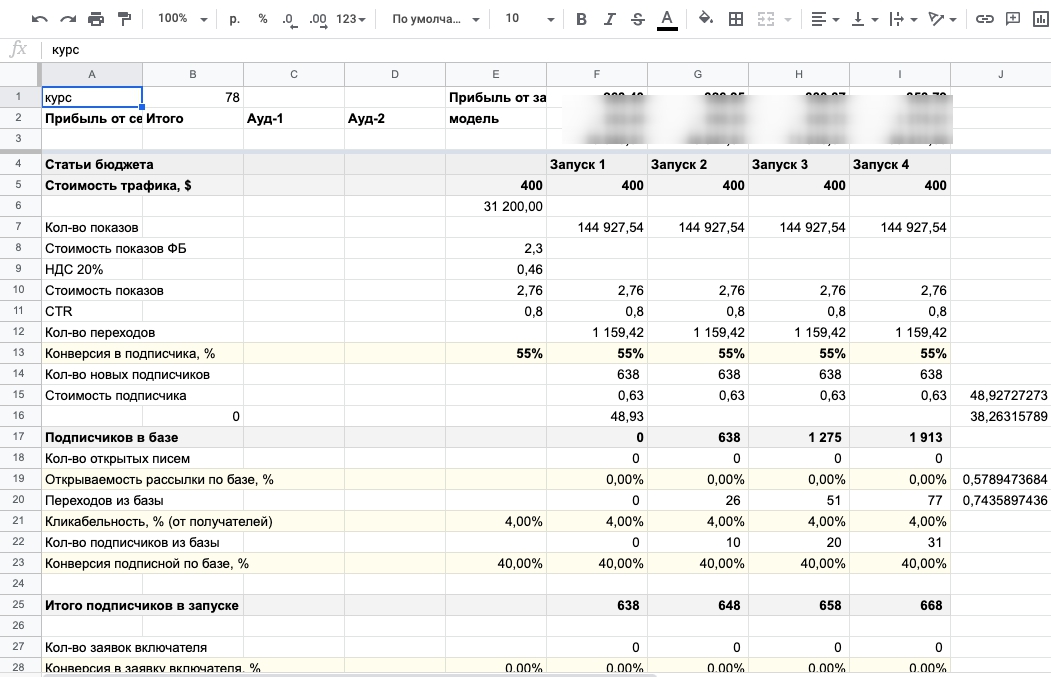Toggle bold formatting
The width and height of the screenshot is (1051, 677).
[x=582, y=19]
